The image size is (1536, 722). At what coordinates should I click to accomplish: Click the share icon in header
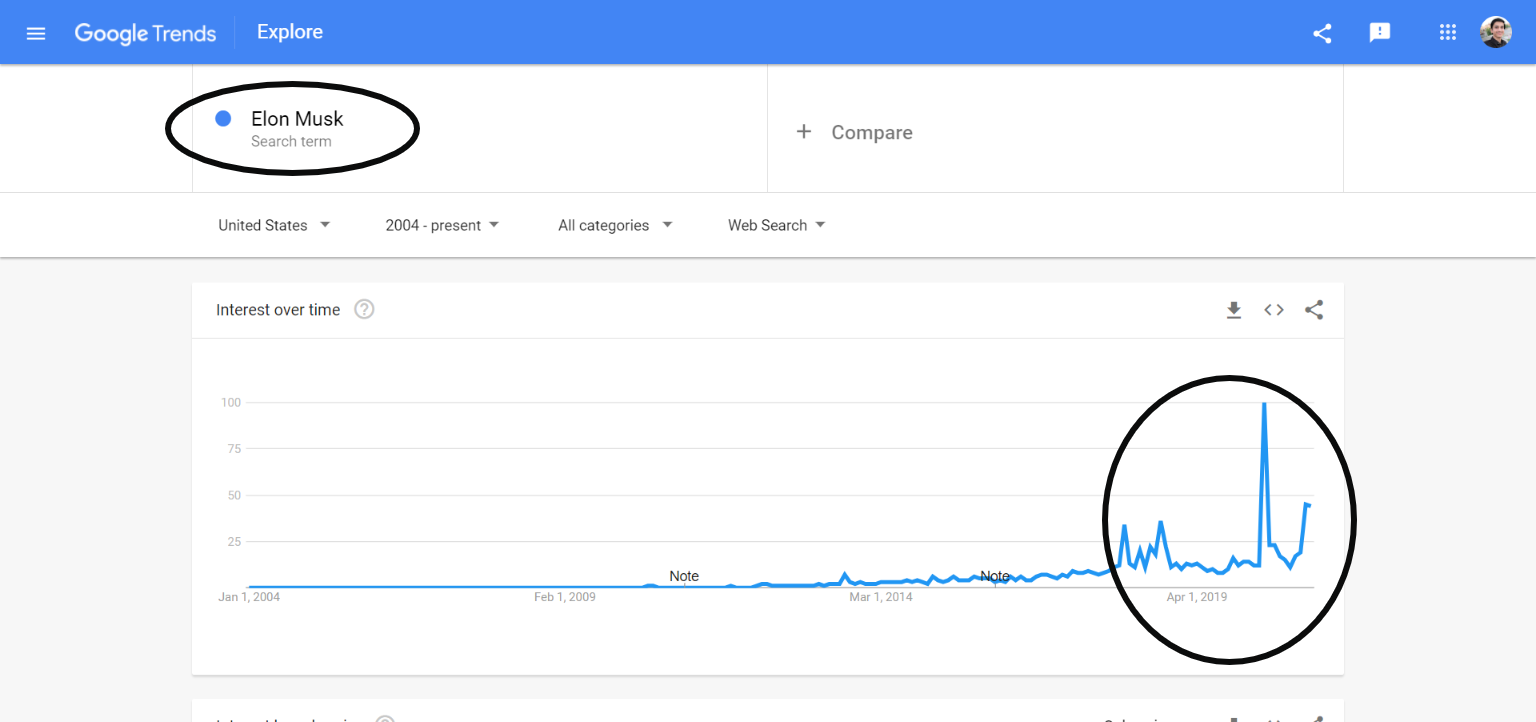1322,33
